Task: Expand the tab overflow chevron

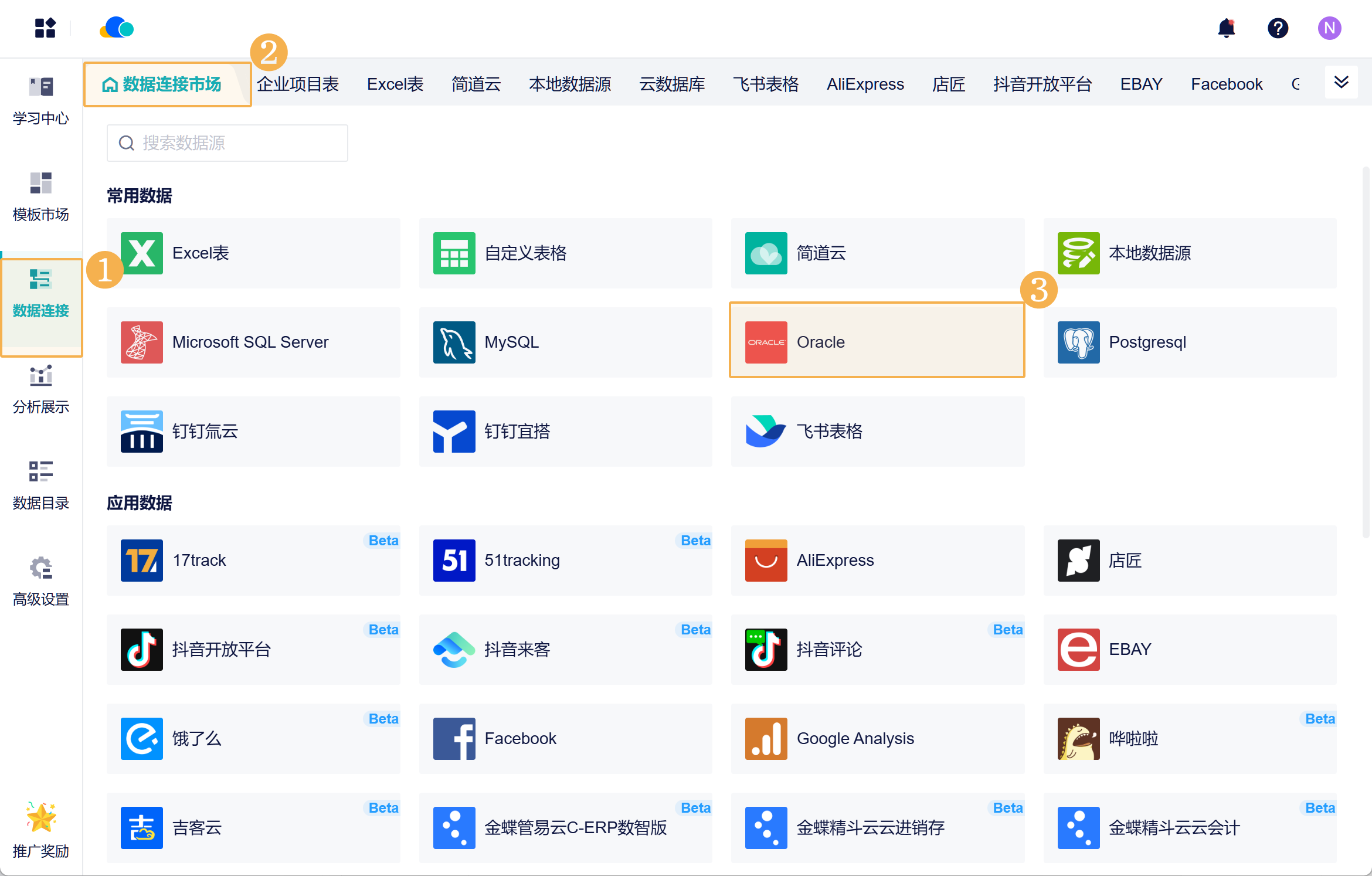Action: (x=1342, y=82)
